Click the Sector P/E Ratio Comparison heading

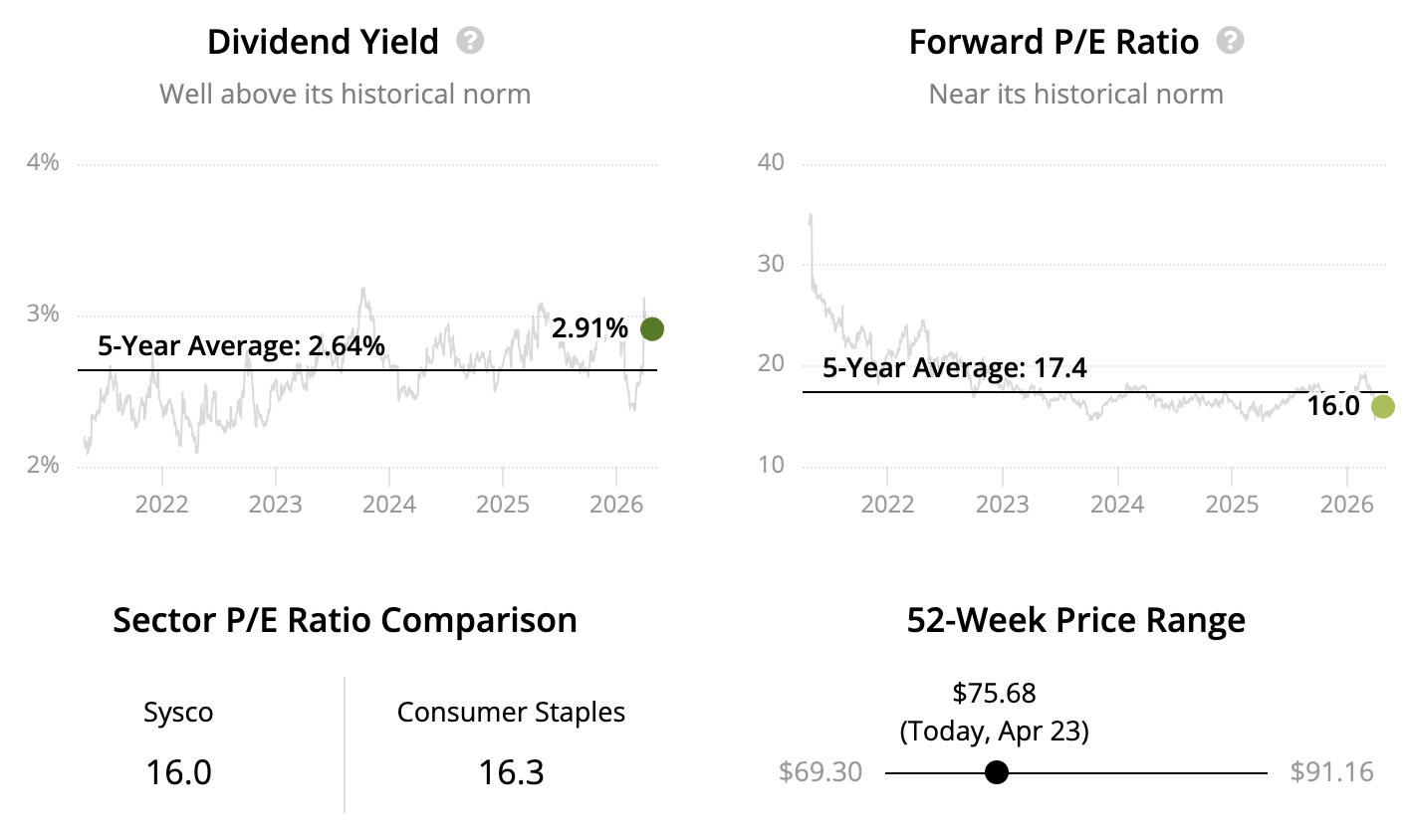click(x=345, y=620)
